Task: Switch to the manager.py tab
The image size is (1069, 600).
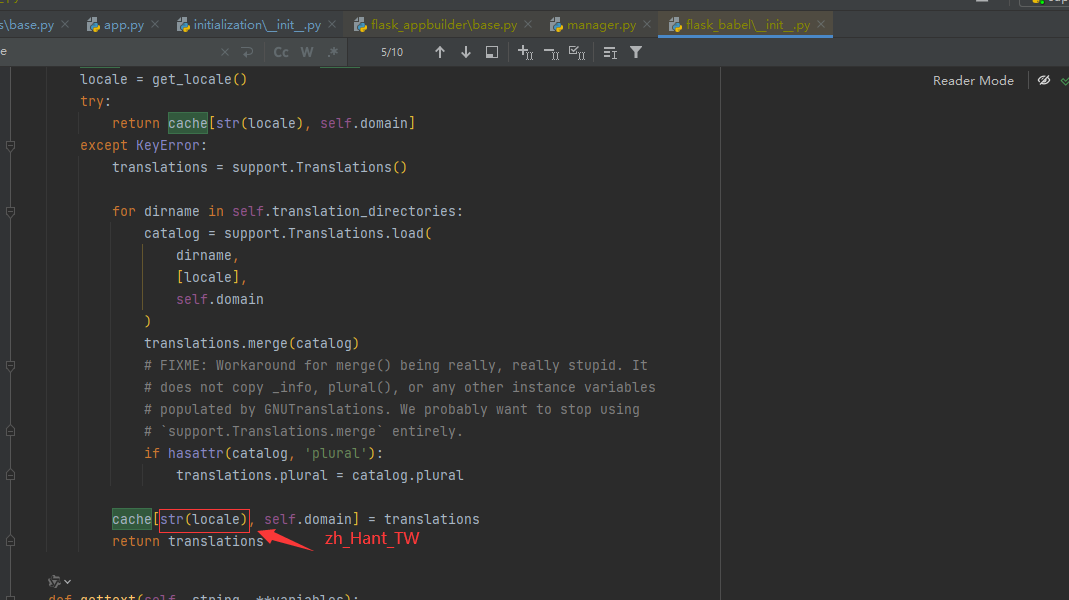Action: 601,25
